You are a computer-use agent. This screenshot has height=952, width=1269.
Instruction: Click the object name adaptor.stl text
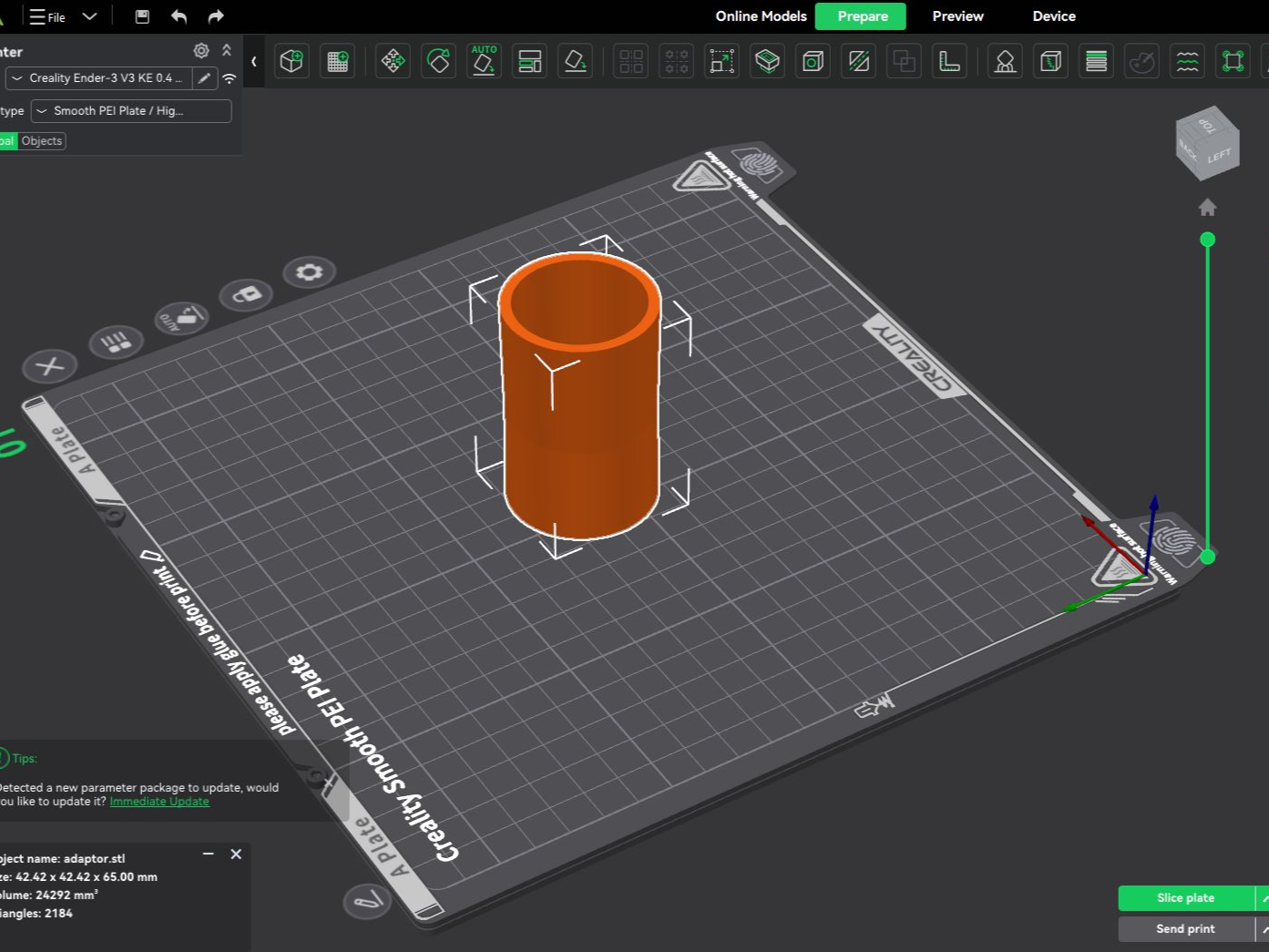coord(95,858)
